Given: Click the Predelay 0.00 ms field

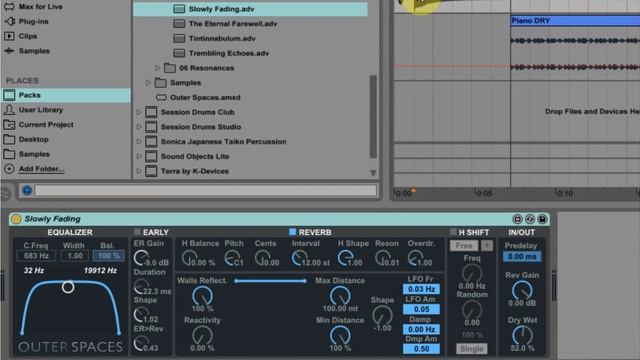Looking at the screenshot, I should 522,256.
